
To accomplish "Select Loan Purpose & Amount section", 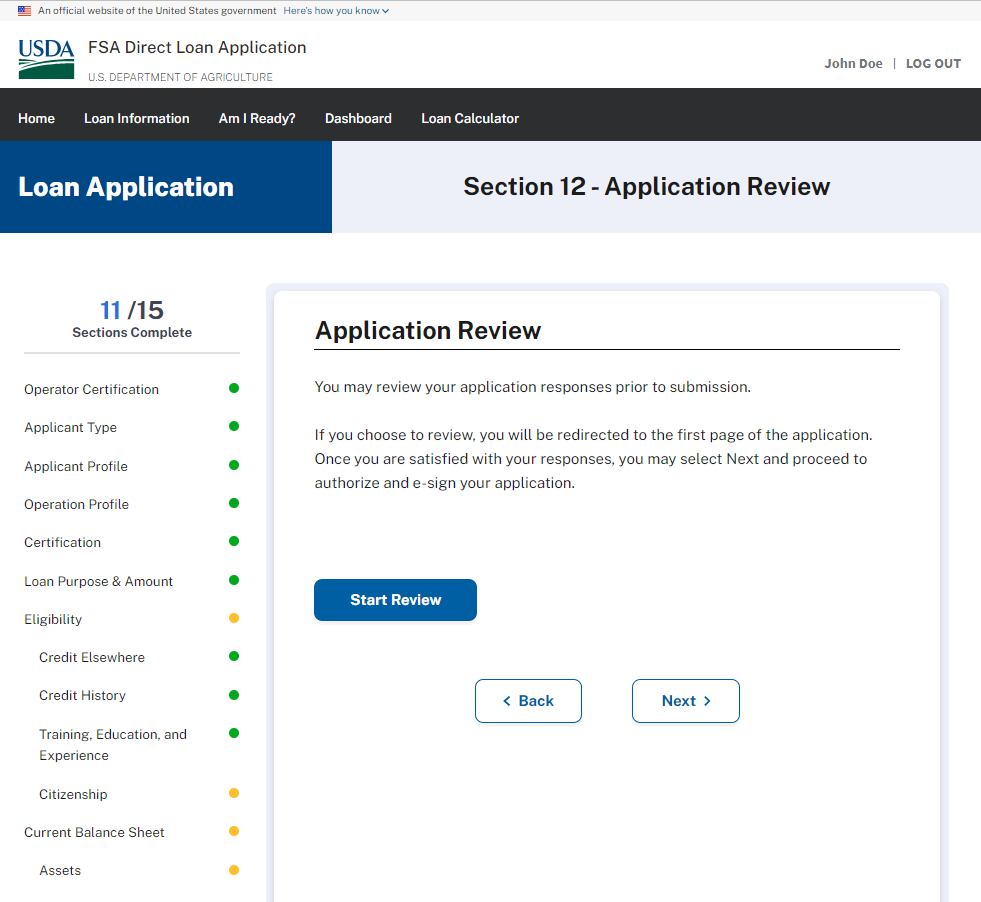I will click(x=98, y=581).
